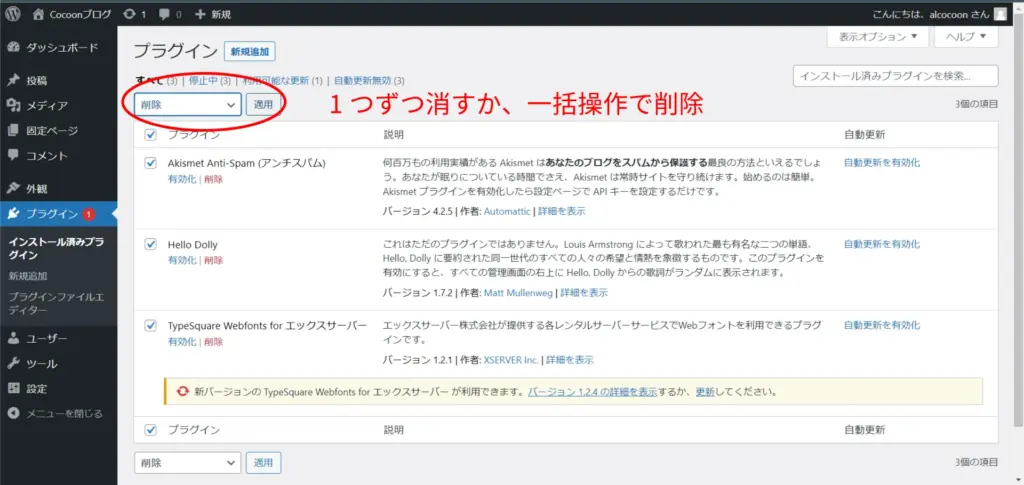Image resolution: width=1024 pixels, height=485 pixels.
Task: Show すべて plugins filter
Action: 148,81
